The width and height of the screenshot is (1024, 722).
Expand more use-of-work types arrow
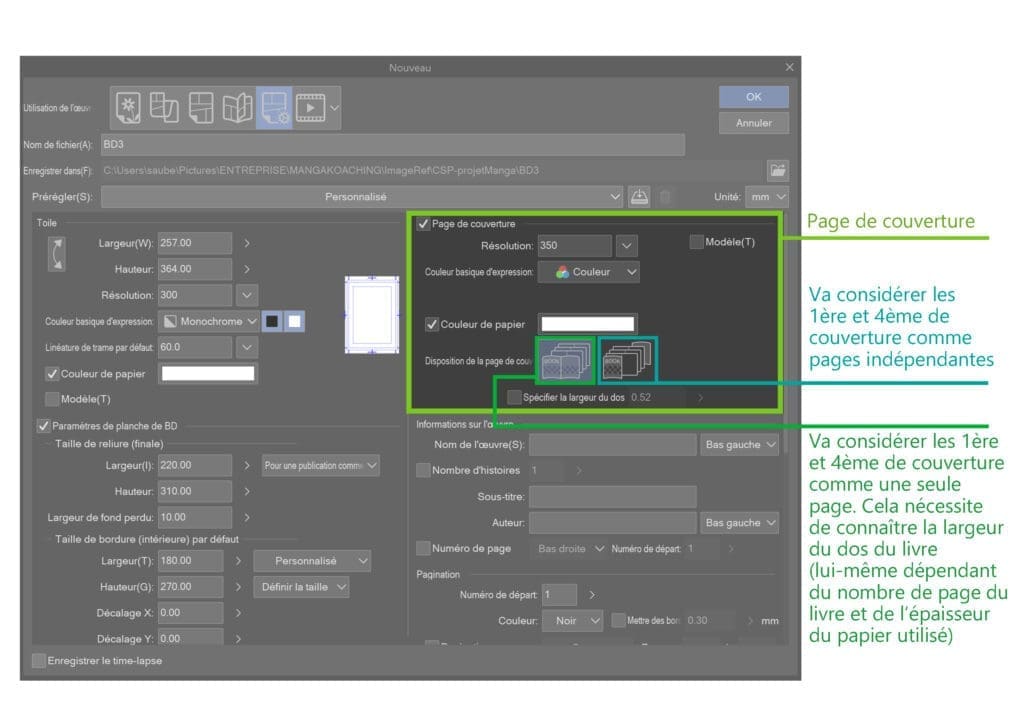[334, 108]
